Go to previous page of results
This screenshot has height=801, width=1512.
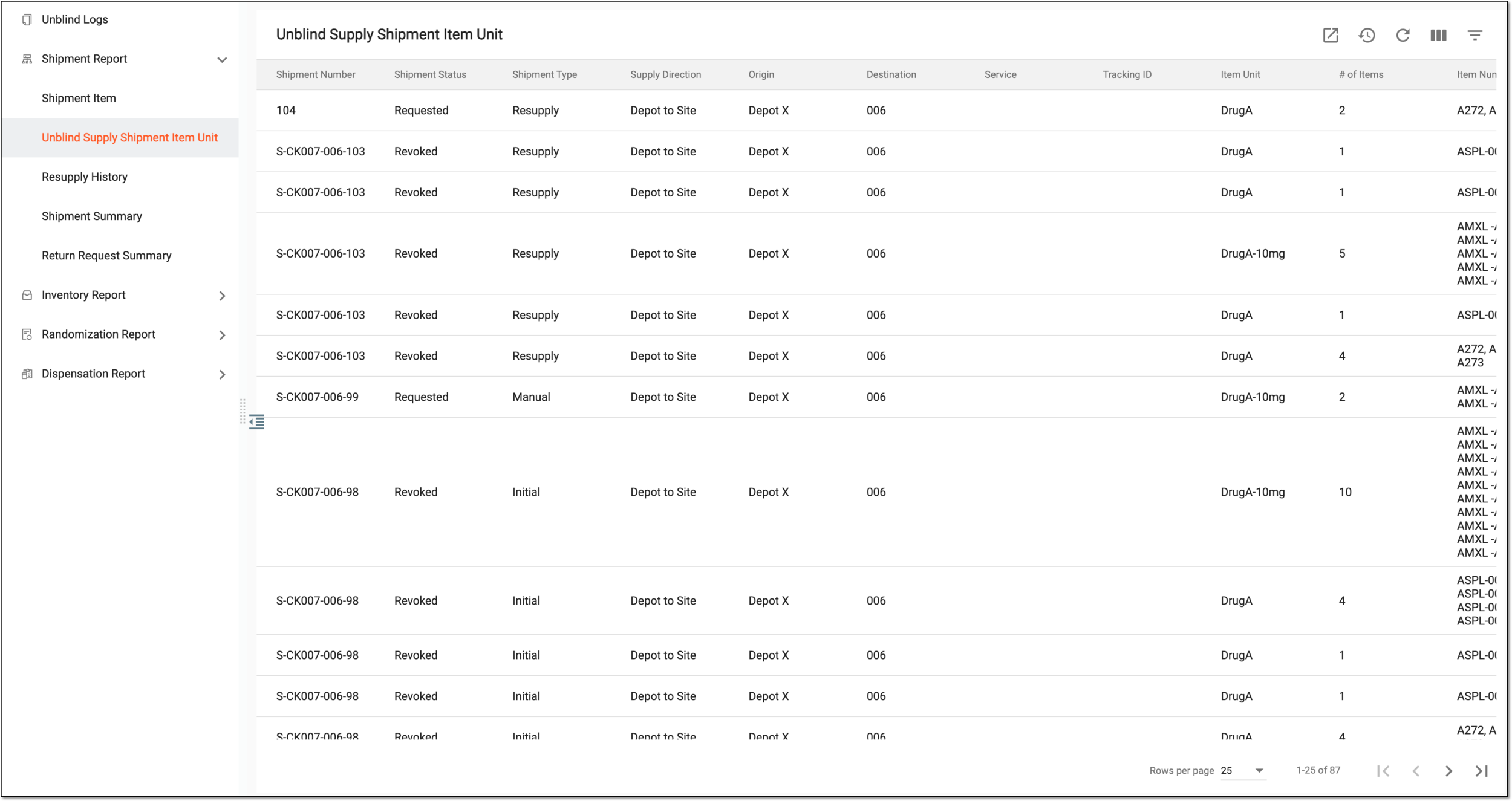1416,771
